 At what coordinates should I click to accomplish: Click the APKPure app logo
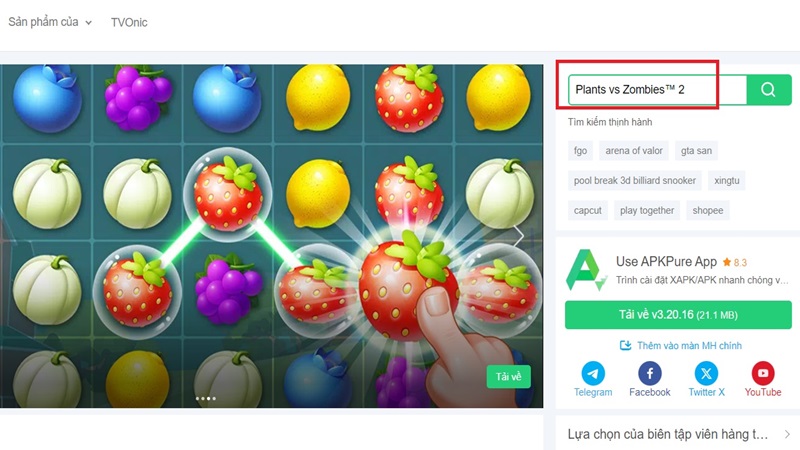click(586, 270)
